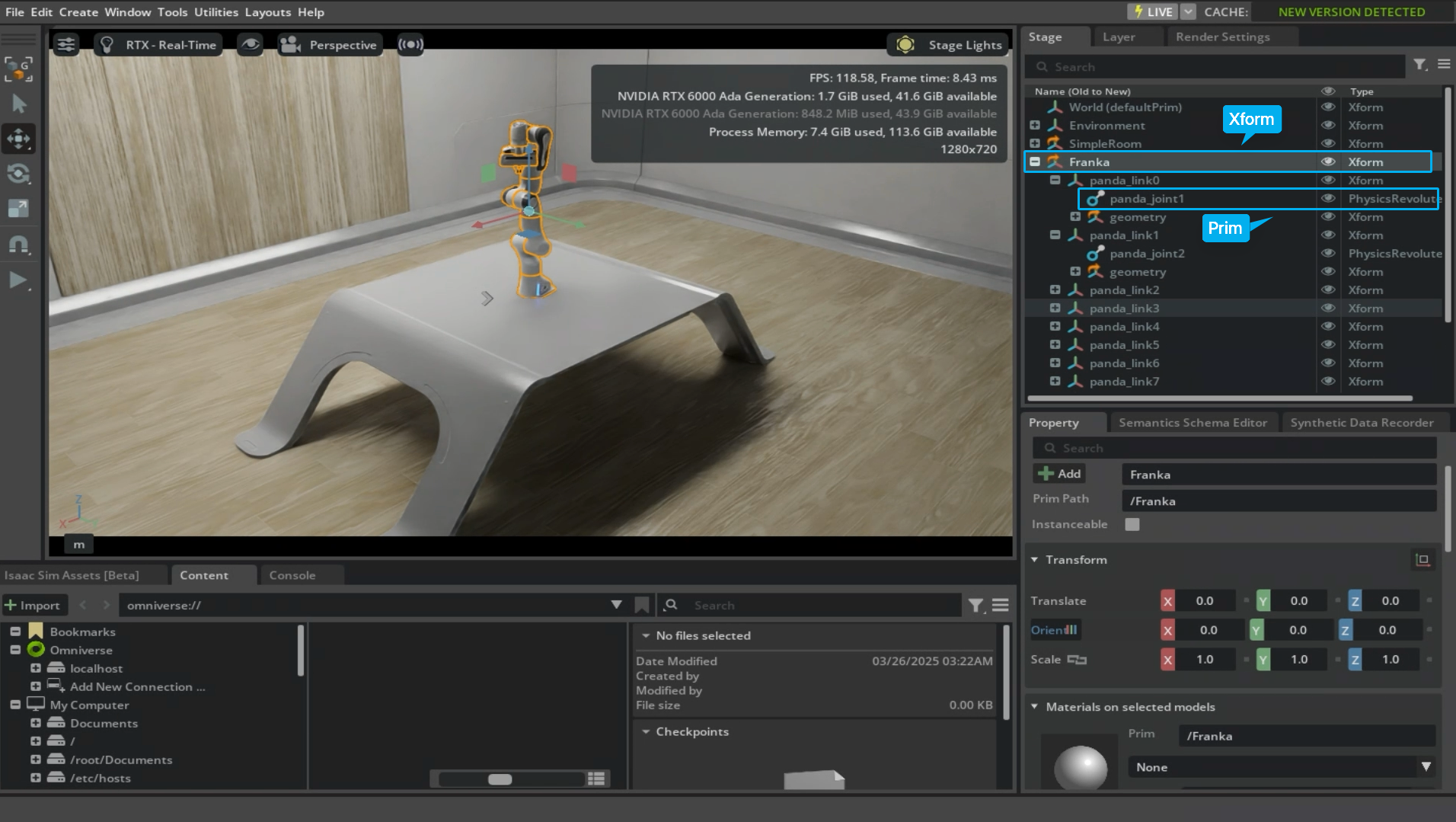The height and width of the screenshot is (822, 1456).
Task: Open the Content browser filter icon
Action: (x=976, y=606)
